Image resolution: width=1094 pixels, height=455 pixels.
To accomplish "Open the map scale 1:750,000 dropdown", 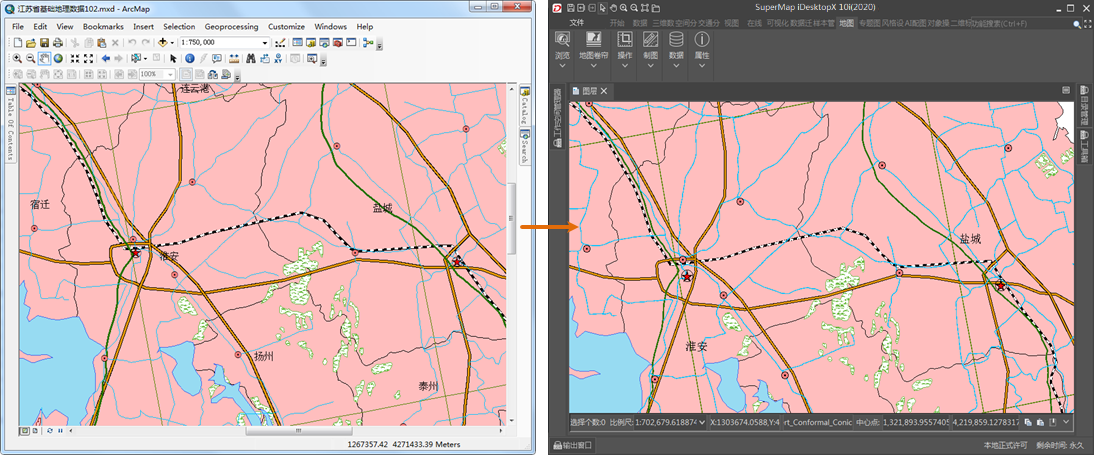I will [265, 43].
